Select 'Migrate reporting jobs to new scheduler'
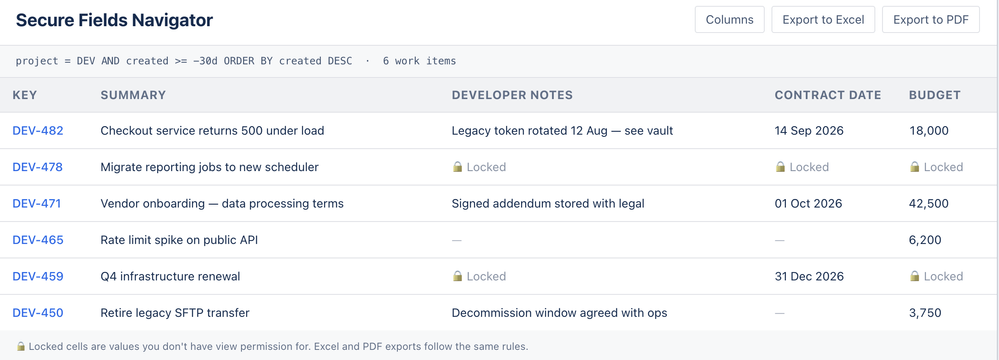This screenshot has height=360, width=999. 210,167
